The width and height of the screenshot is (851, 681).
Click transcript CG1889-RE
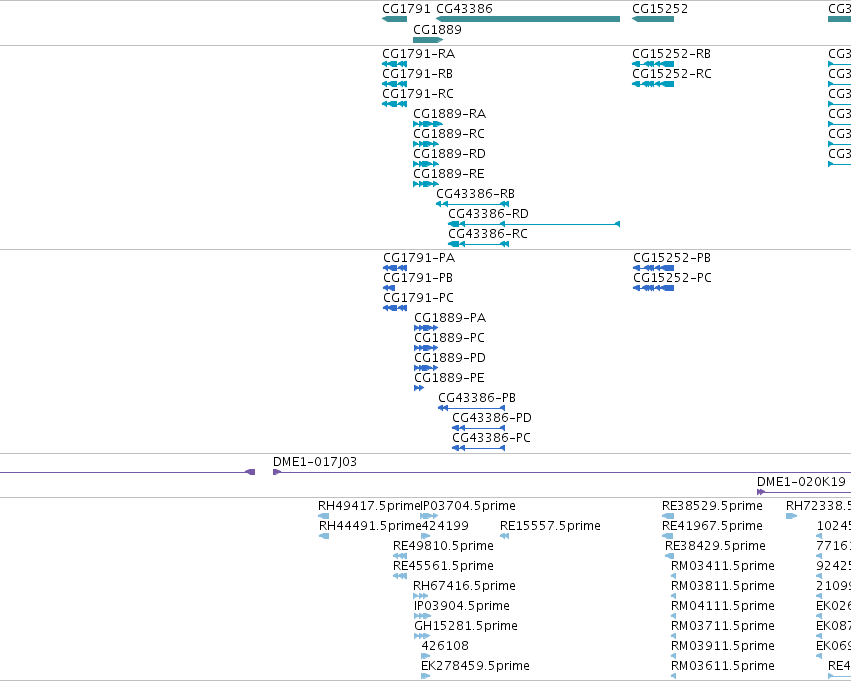coord(449,174)
